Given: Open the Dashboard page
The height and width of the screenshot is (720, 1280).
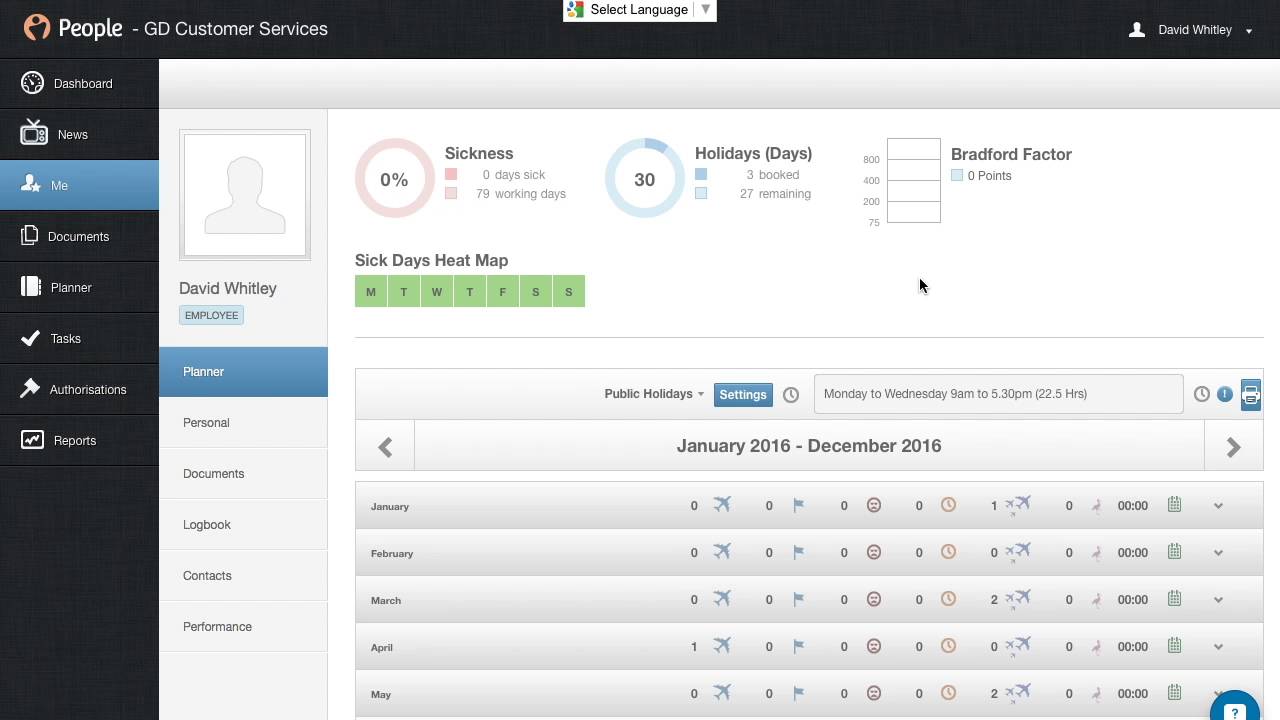Looking at the screenshot, I should (79, 83).
